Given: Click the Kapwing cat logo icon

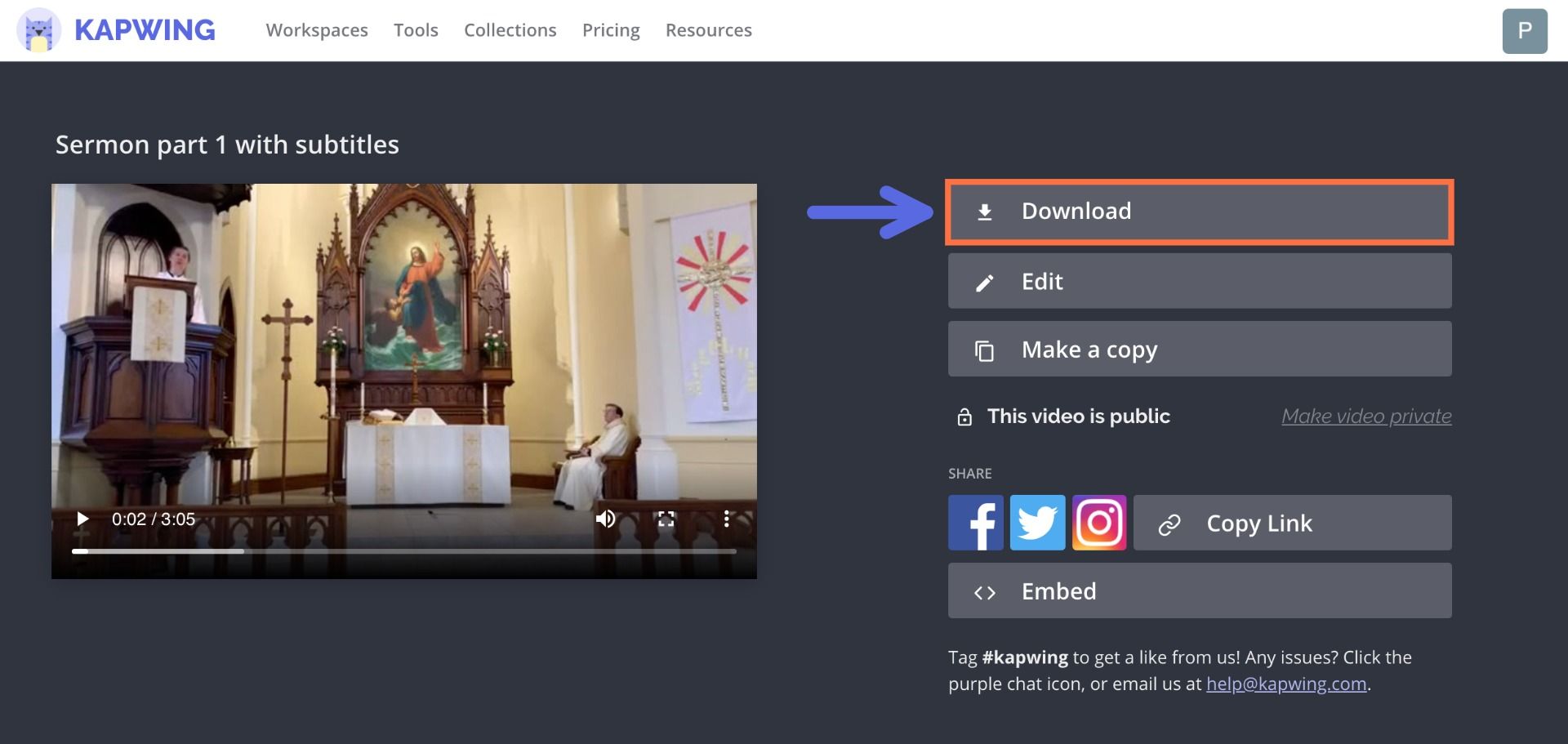Looking at the screenshot, I should [x=38, y=31].
